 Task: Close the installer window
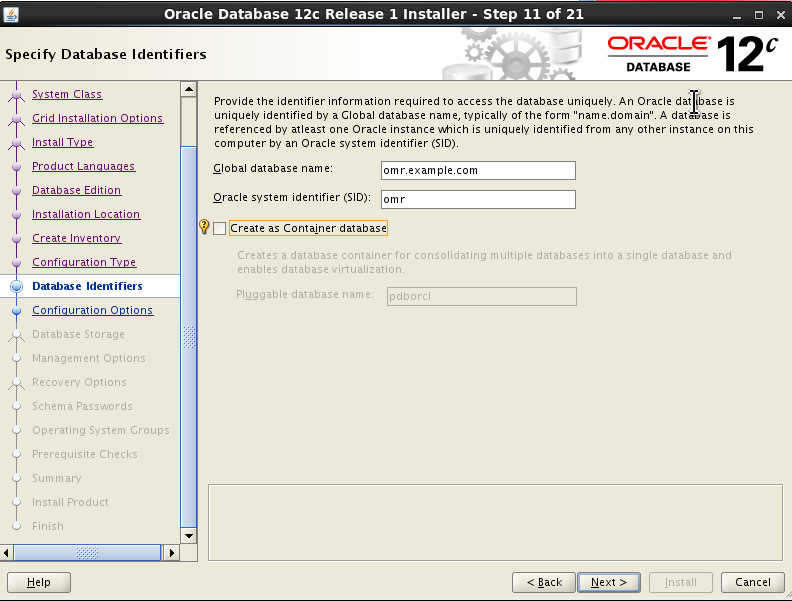click(x=780, y=15)
